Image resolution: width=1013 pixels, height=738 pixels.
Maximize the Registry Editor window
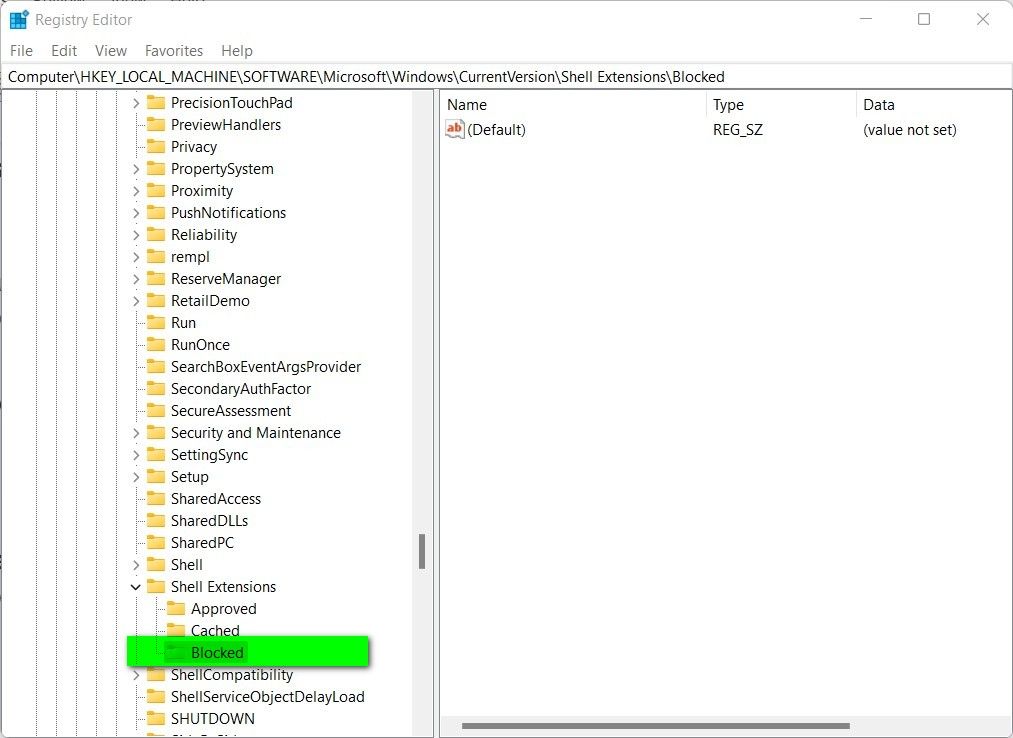924,19
